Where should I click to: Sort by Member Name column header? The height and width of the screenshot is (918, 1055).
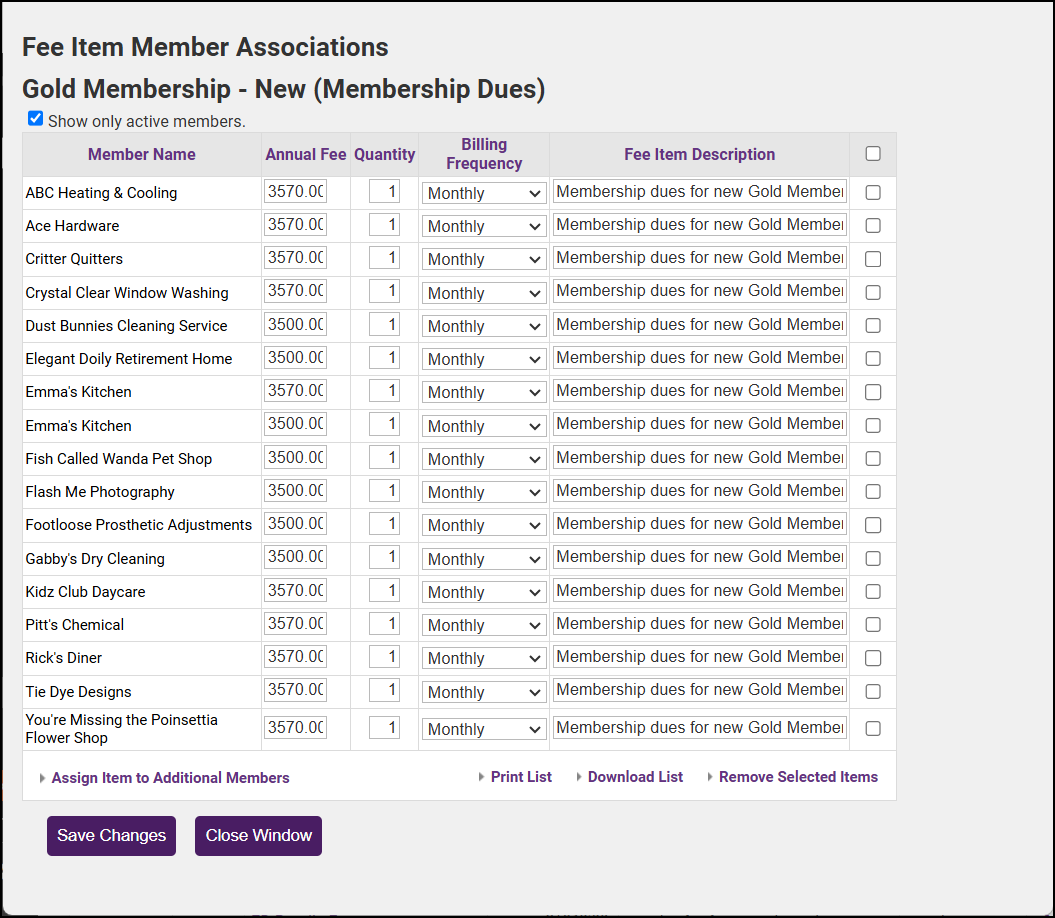[x=142, y=154]
